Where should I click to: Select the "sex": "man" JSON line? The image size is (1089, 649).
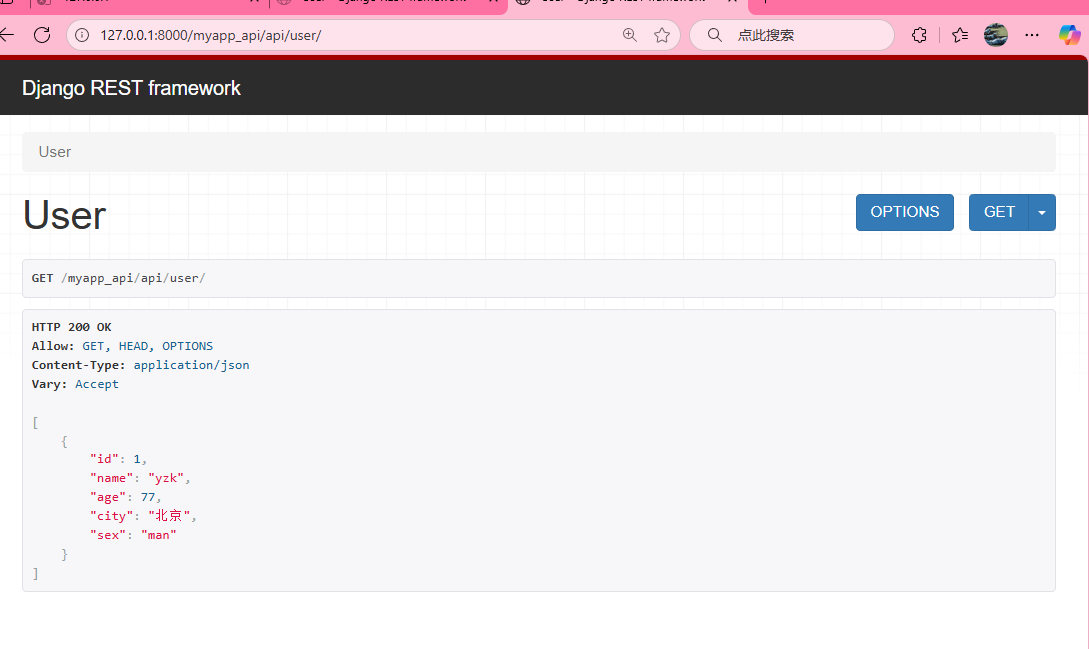(x=133, y=535)
